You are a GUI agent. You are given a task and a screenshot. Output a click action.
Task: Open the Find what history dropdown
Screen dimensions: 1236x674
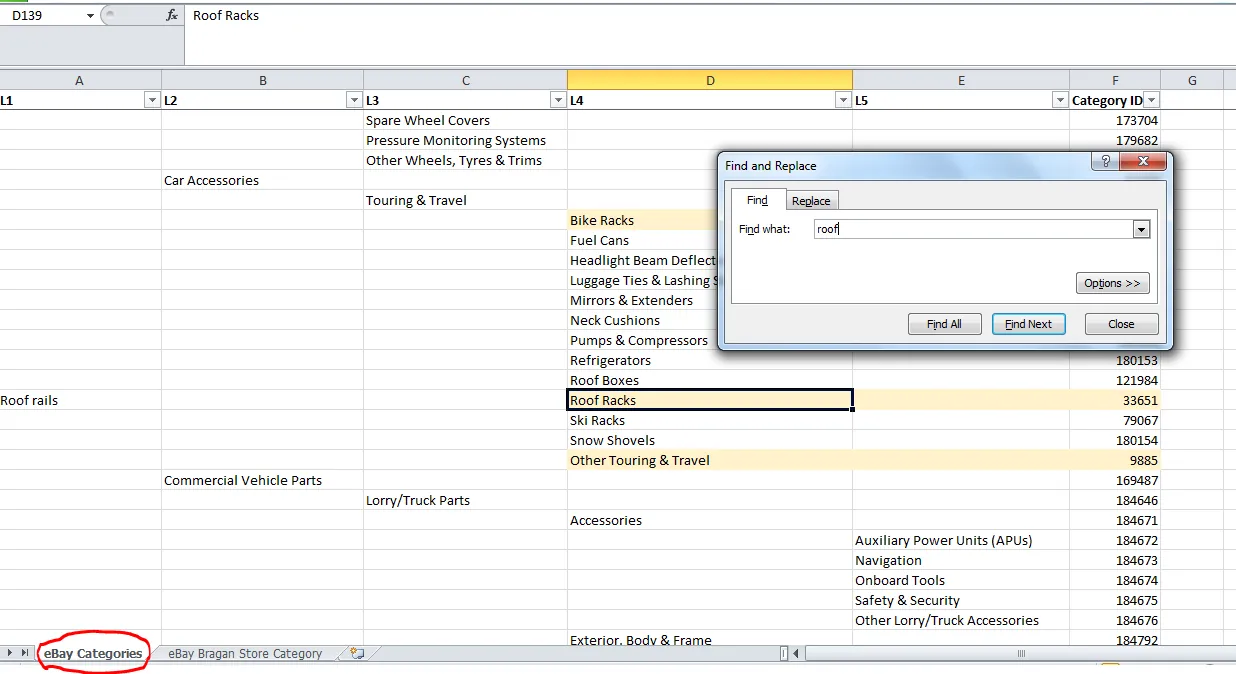tap(1141, 229)
